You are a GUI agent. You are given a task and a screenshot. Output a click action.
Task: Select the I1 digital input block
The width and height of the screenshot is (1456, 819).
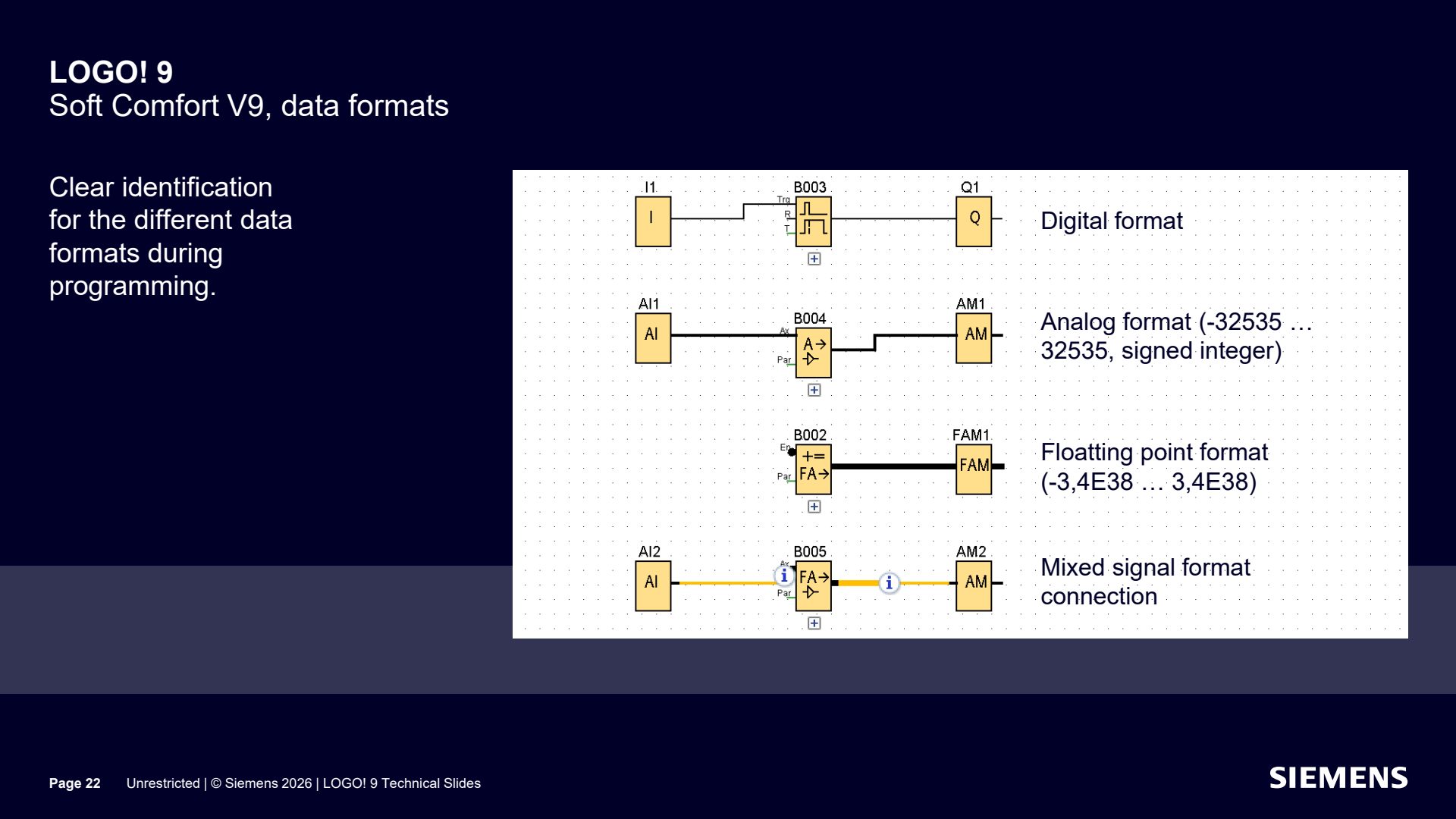point(653,221)
